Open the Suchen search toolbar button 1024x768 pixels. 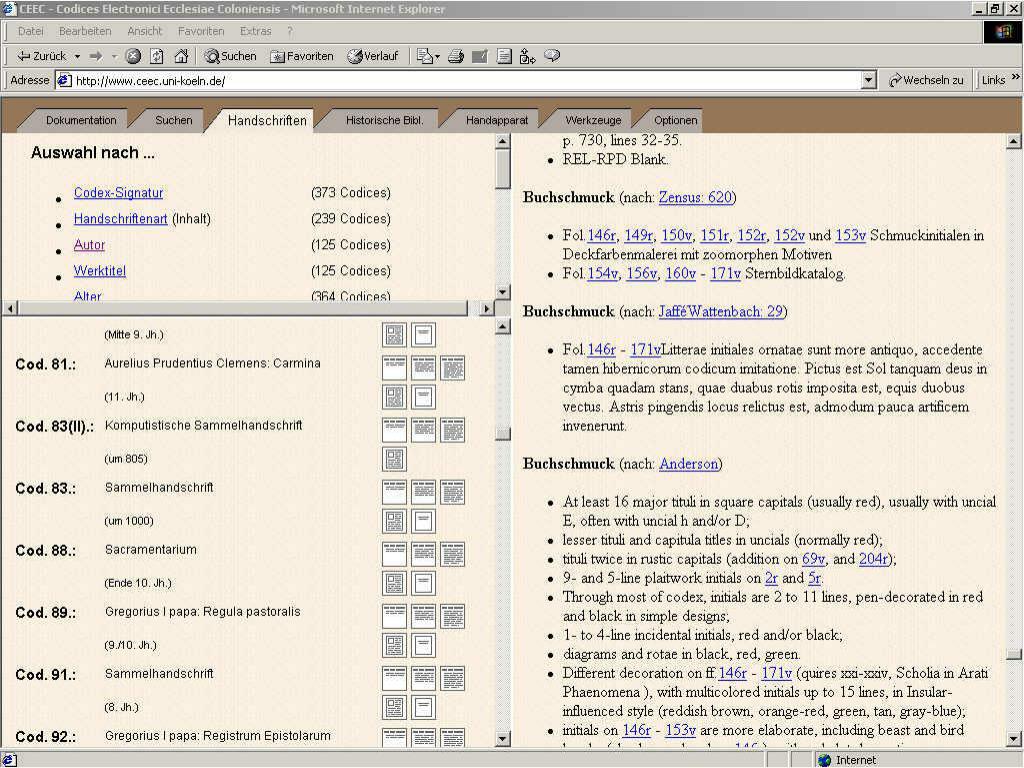click(231, 56)
